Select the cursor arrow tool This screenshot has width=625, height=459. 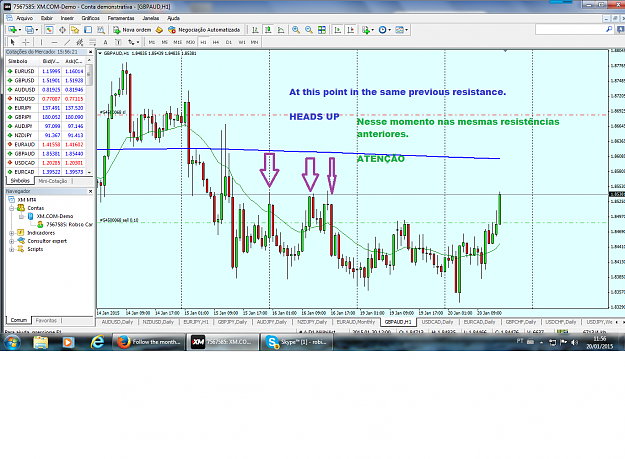point(12,42)
